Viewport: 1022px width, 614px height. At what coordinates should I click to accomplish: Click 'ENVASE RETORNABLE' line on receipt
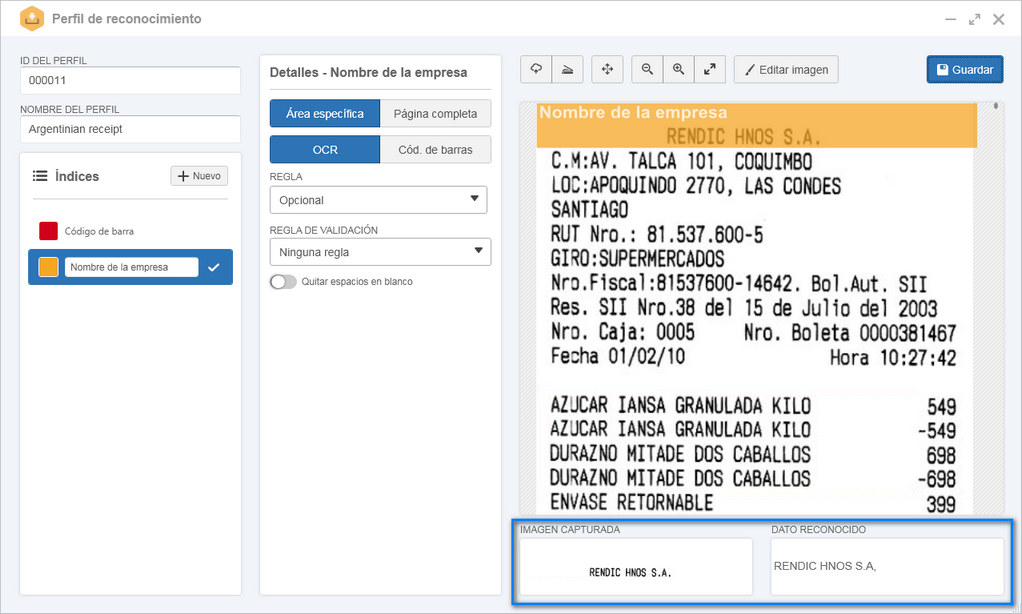pos(632,503)
